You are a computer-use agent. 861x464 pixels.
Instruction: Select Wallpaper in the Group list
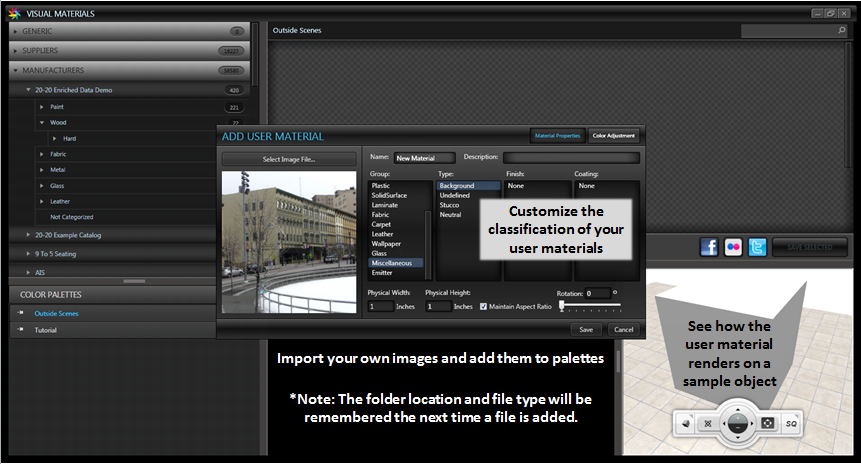(x=386, y=244)
